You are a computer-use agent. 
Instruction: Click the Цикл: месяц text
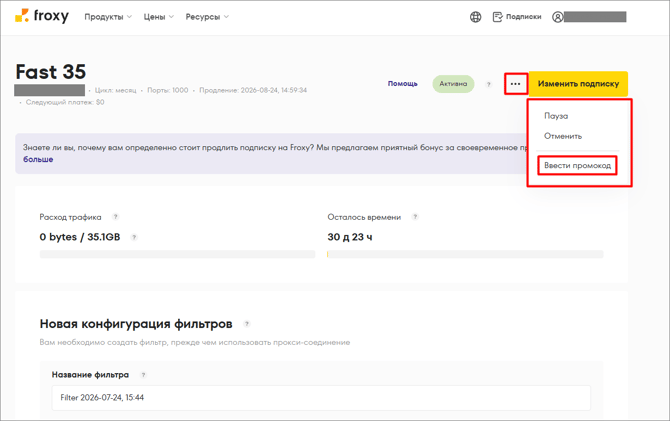click(x=115, y=90)
